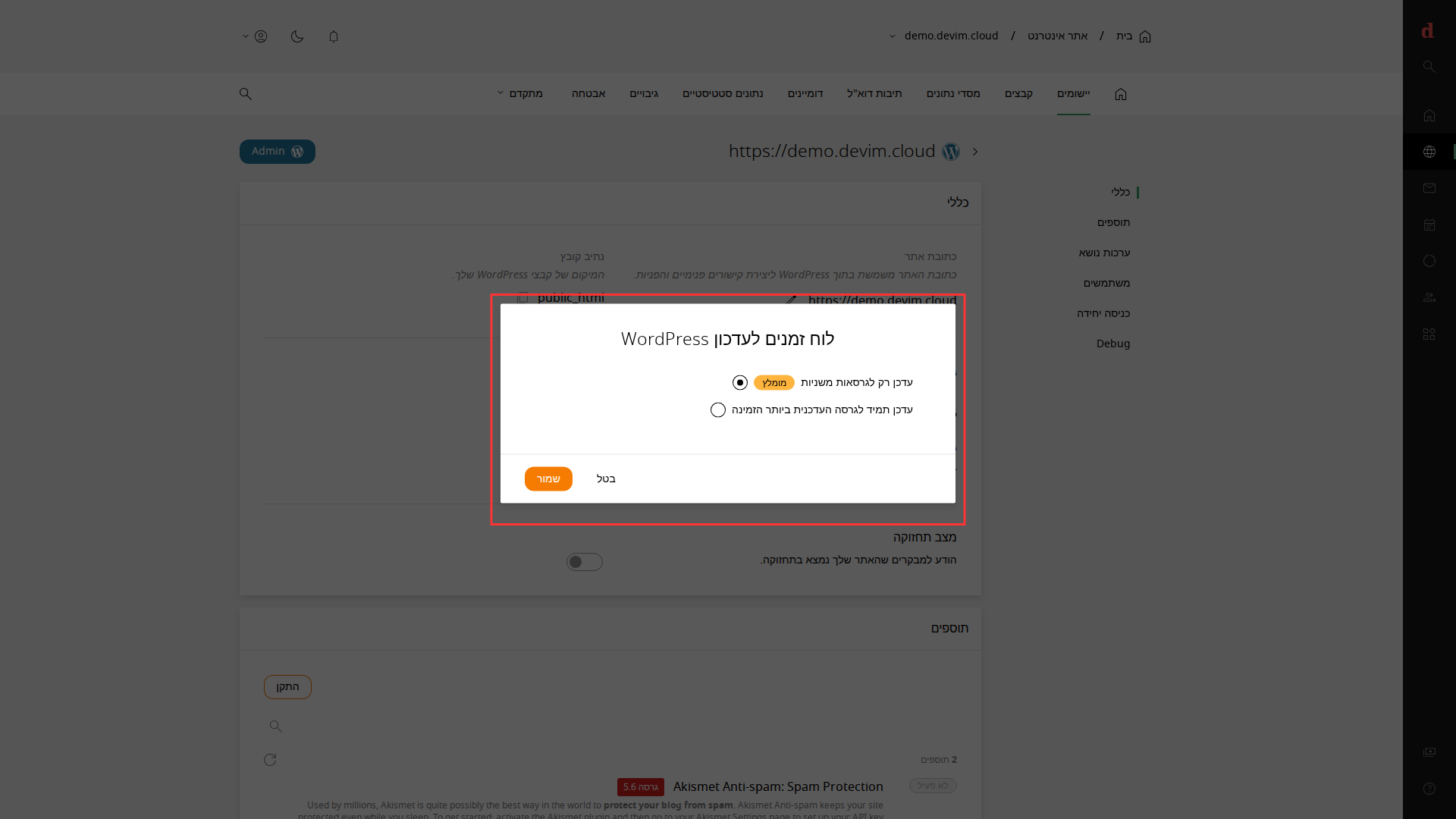Click the video icon at sidebar bottom
The height and width of the screenshot is (819, 1456).
pyautogui.click(x=1429, y=752)
